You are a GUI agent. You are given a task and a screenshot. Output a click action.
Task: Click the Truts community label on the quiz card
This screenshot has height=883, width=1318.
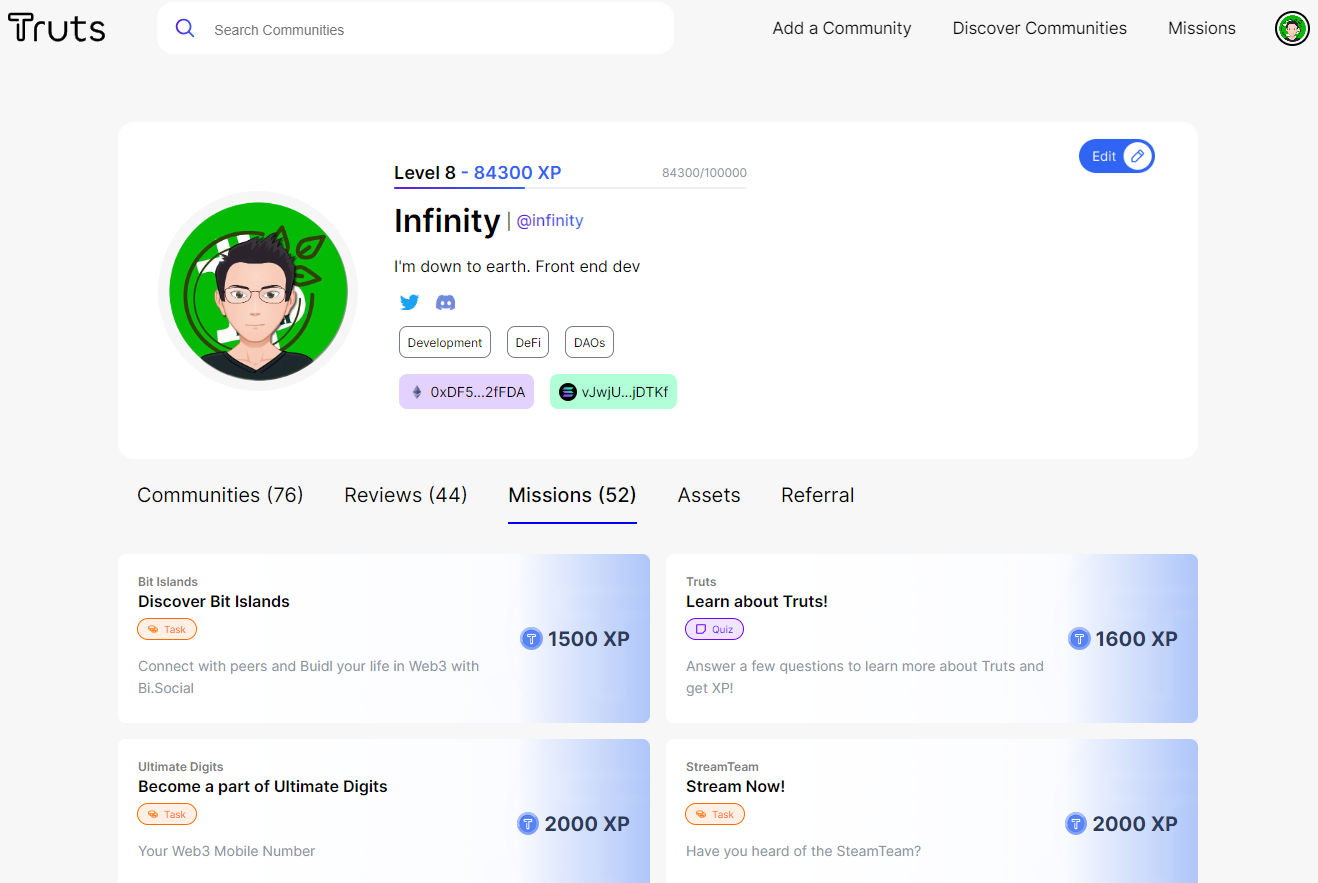[x=701, y=582]
